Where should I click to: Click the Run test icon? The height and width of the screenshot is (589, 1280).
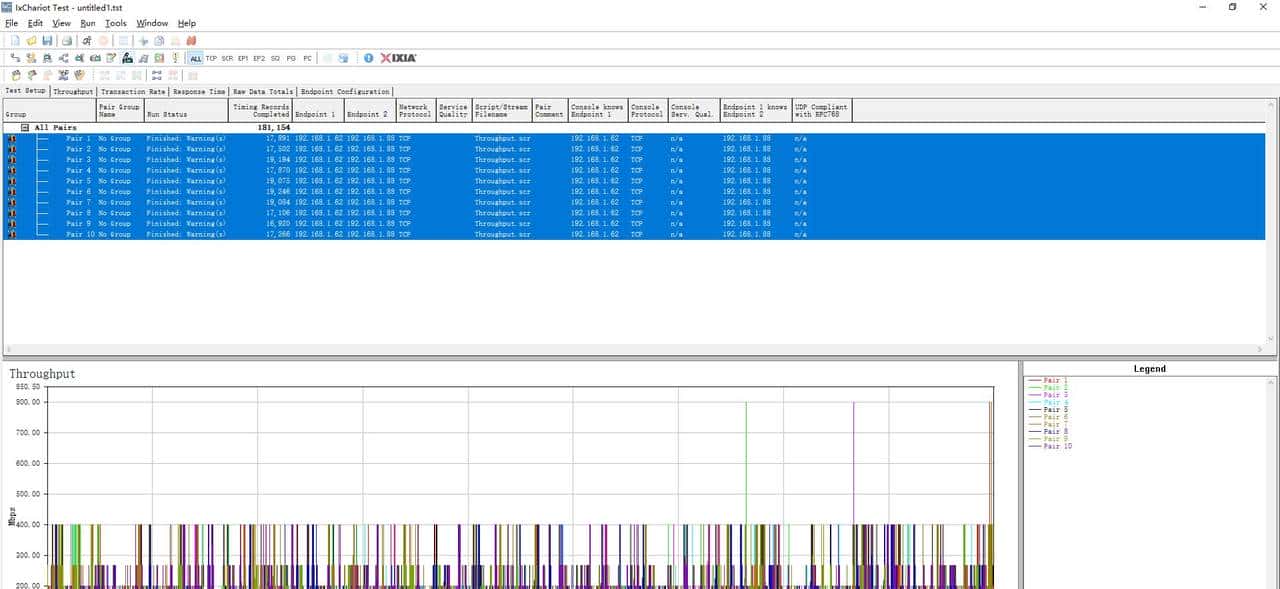(x=87, y=41)
